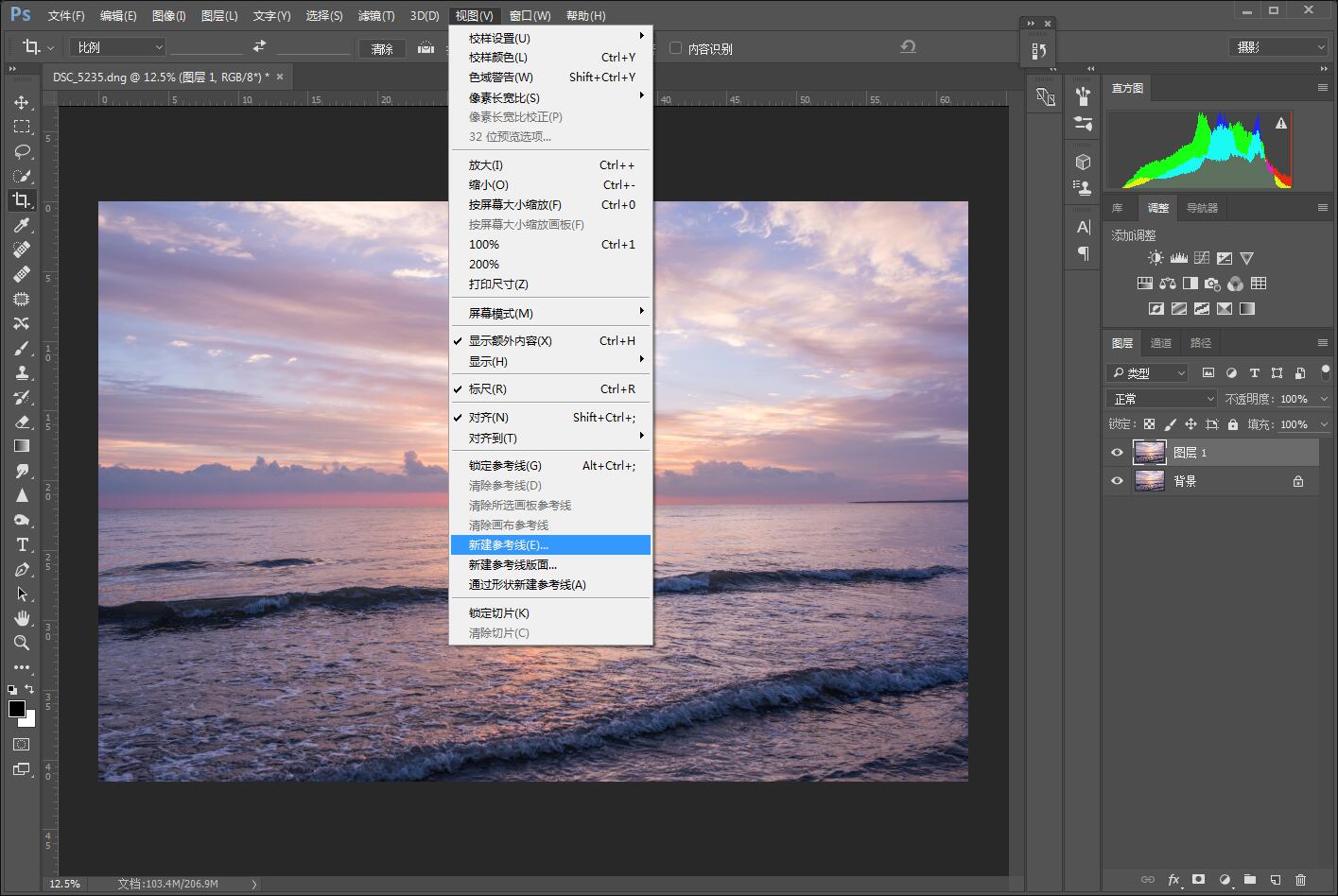Add a Curves adjustment
The image size is (1338, 896).
(1202, 258)
